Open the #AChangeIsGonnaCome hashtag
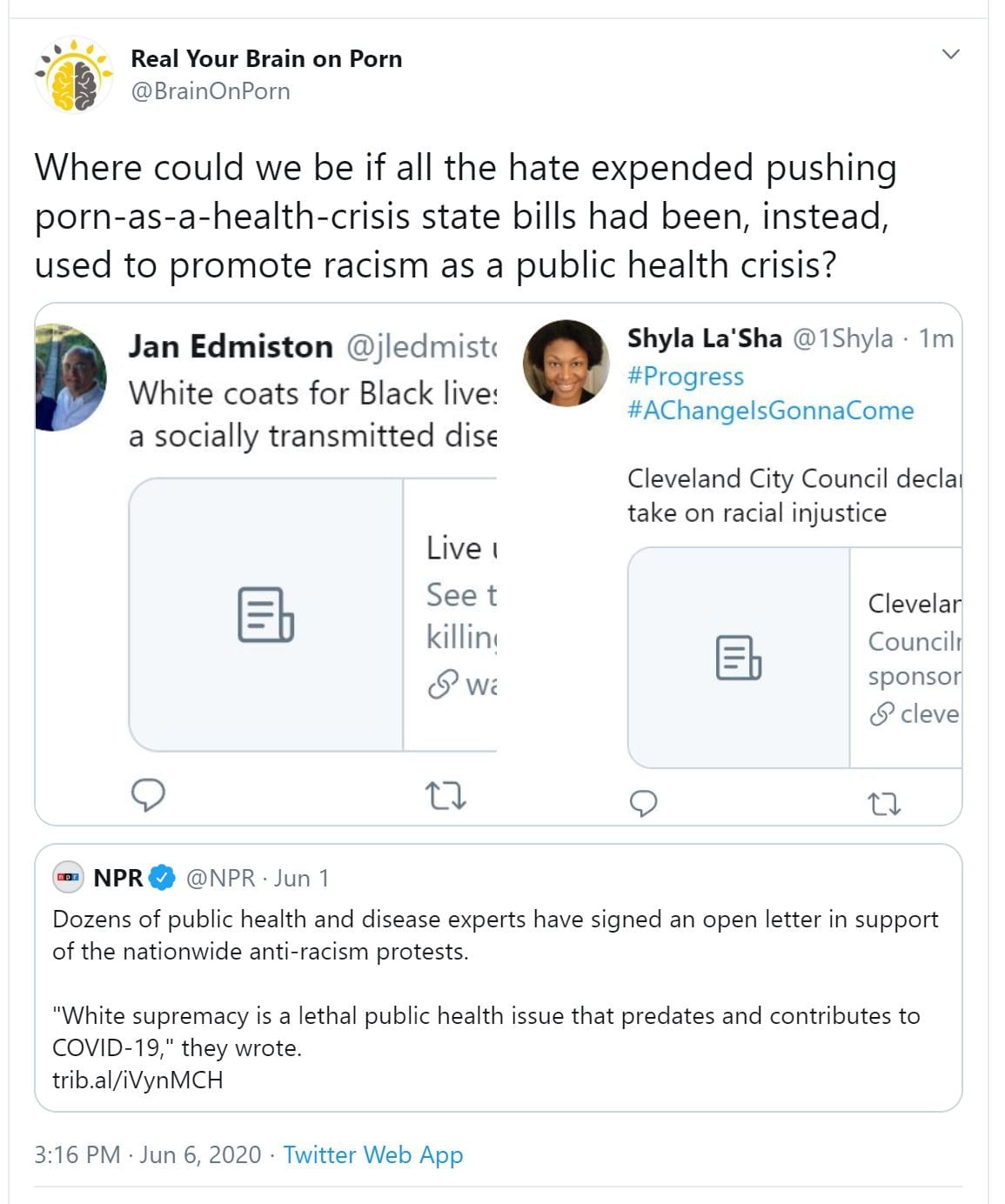The height and width of the screenshot is (1204, 1005). (x=771, y=411)
